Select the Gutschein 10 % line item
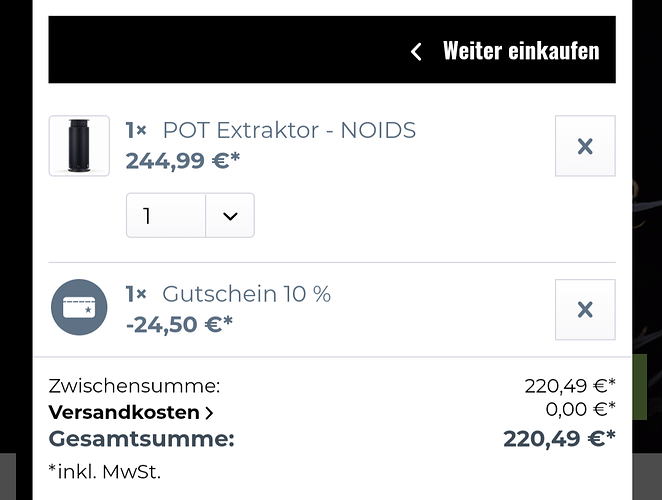Viewport: 662px width, 500px height. coord(246,294)
